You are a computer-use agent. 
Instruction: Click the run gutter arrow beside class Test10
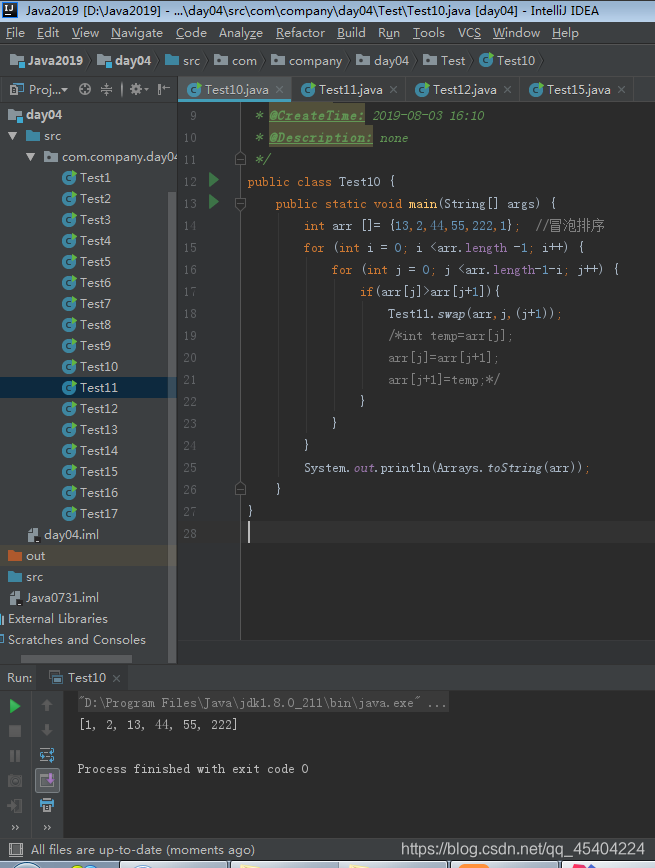(214, 179)
